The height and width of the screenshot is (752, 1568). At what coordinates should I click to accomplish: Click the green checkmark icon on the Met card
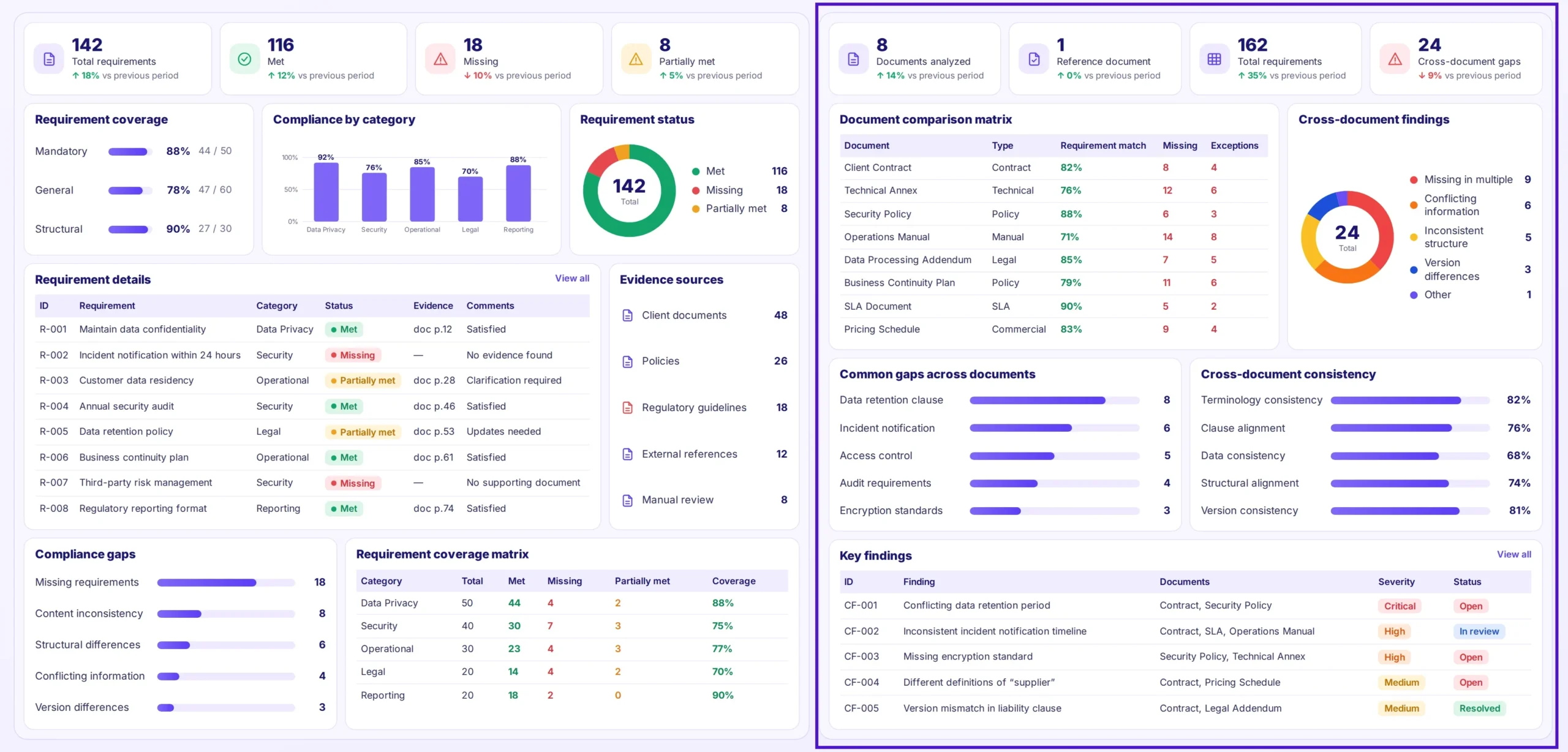point(244,59)
